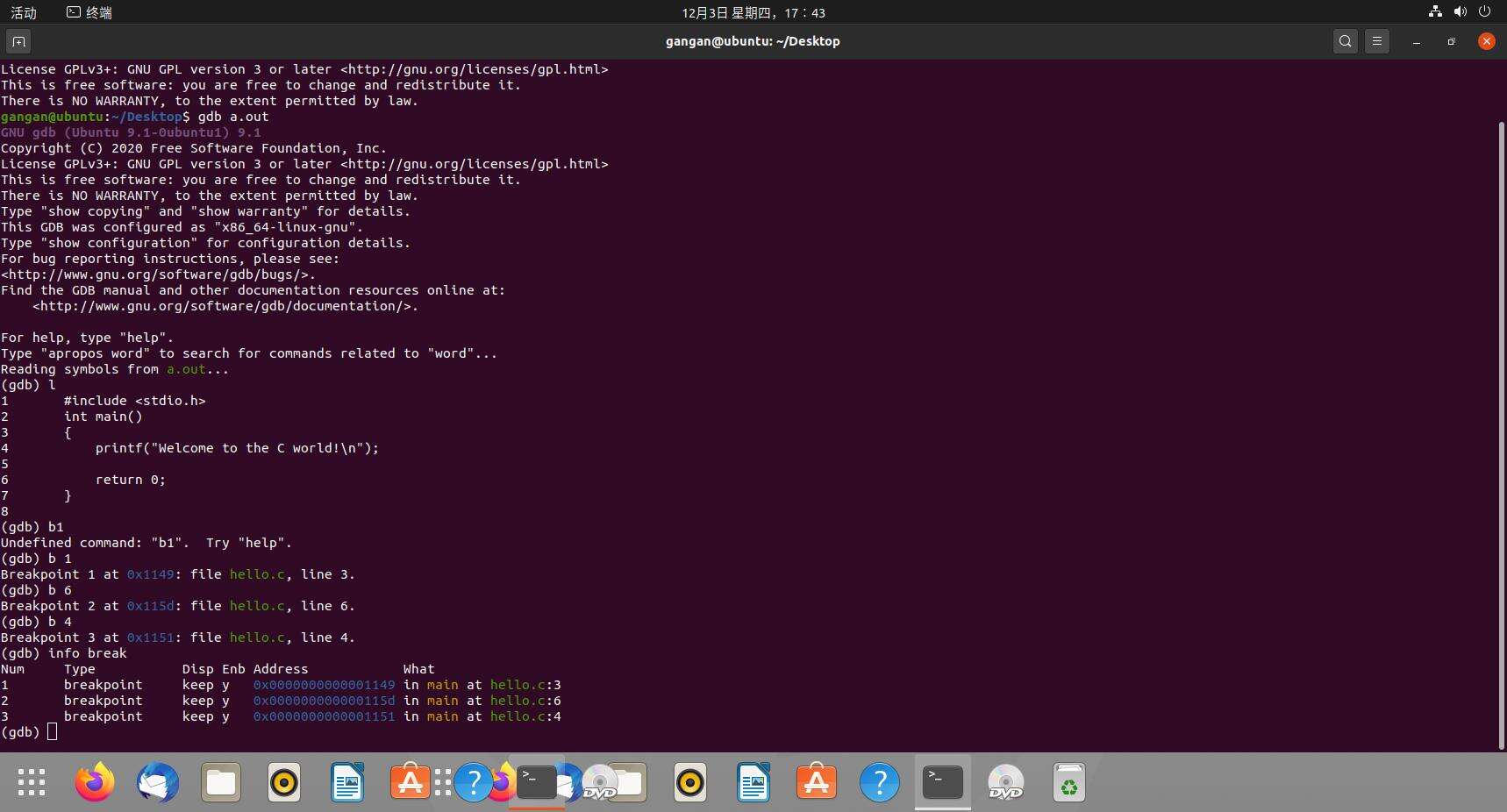Open the Help application
Screen dimensions: 1507x812
[x=880, y=783]
